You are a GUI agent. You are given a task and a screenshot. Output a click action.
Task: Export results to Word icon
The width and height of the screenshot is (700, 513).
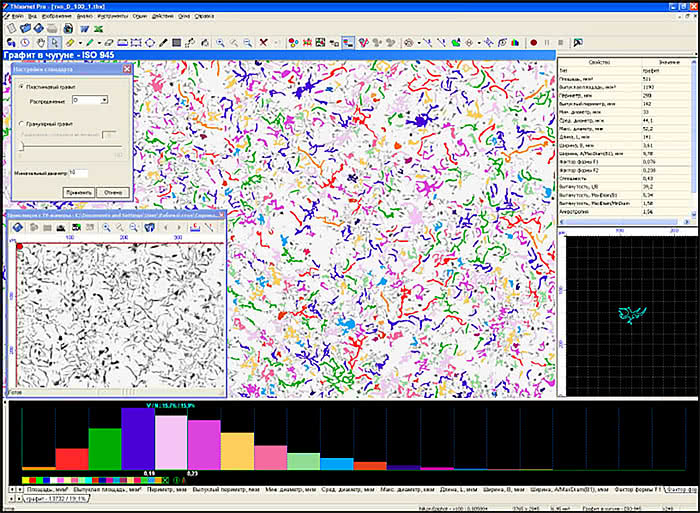click(x=84, y=29)
